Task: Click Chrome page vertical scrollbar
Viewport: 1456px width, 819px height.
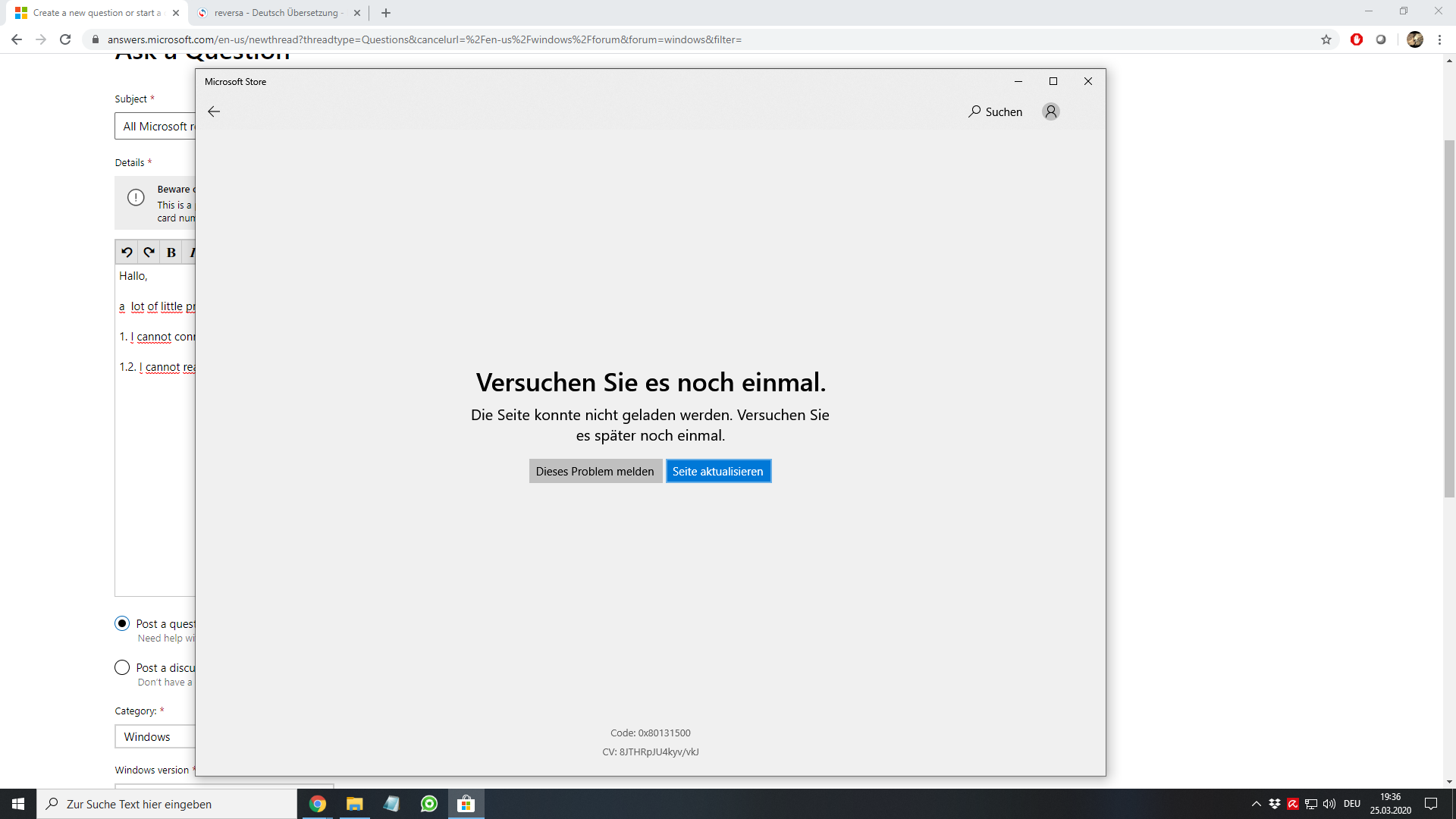Action: click(x=1449, y=318)
